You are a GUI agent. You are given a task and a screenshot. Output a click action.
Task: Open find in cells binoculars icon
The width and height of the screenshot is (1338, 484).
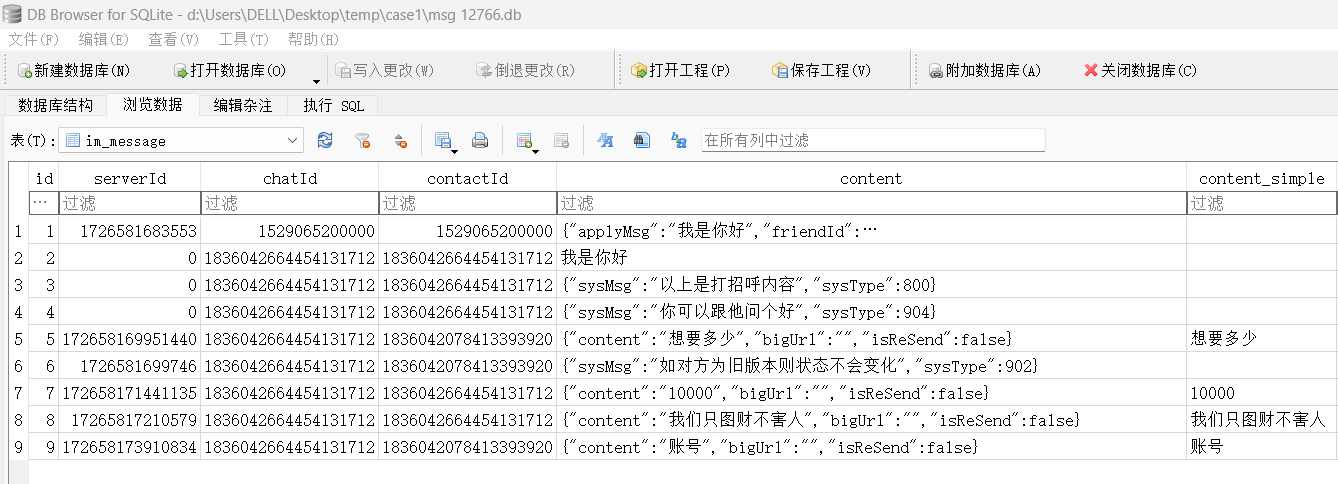642,141
